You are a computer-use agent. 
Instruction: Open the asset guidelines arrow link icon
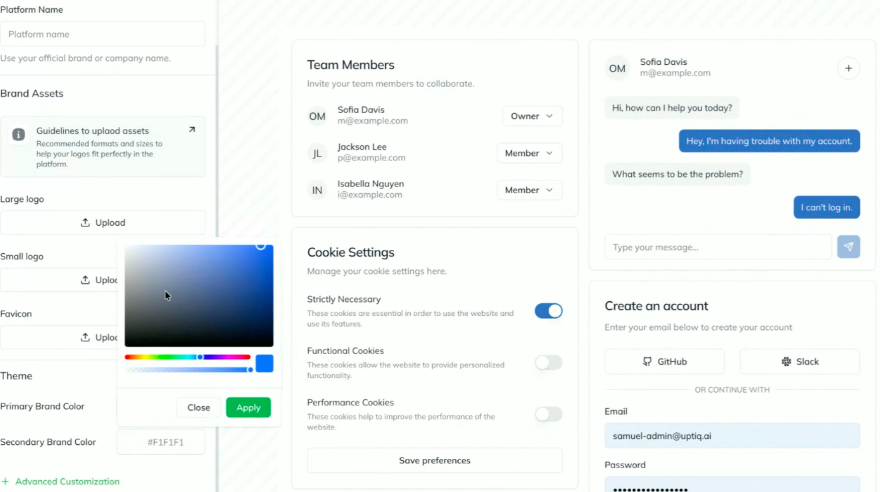[x=192, y=130]
